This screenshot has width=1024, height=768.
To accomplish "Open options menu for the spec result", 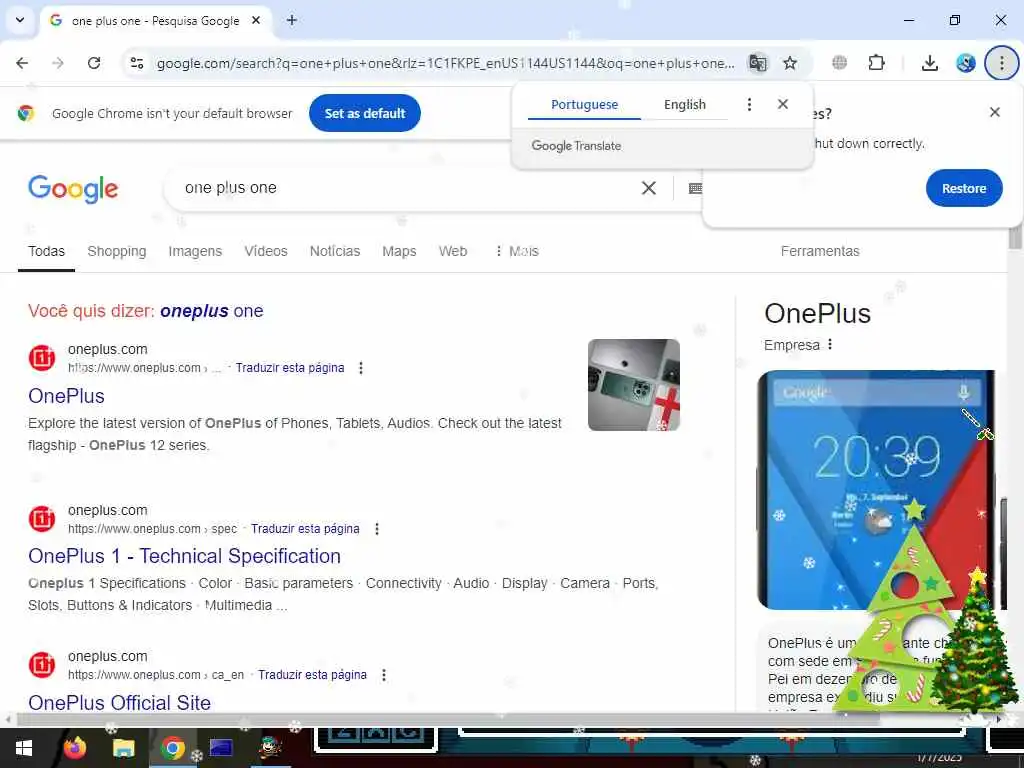I will click(377, 528).
